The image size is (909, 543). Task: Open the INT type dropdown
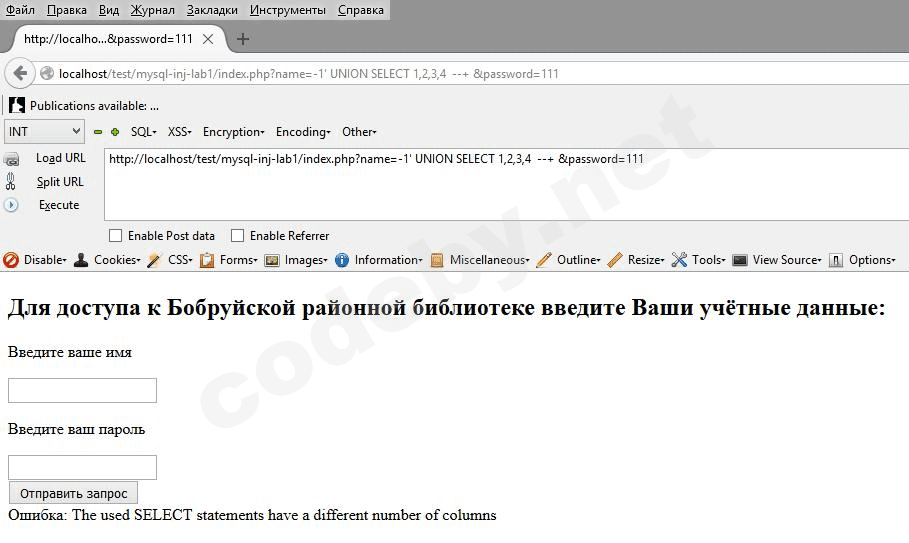[x=45, y=132]
